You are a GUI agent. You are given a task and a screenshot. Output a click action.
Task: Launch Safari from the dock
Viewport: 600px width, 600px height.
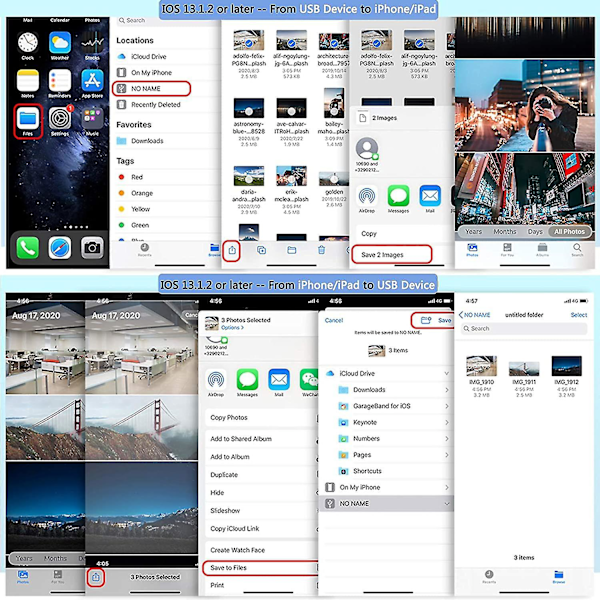point(60,248)
